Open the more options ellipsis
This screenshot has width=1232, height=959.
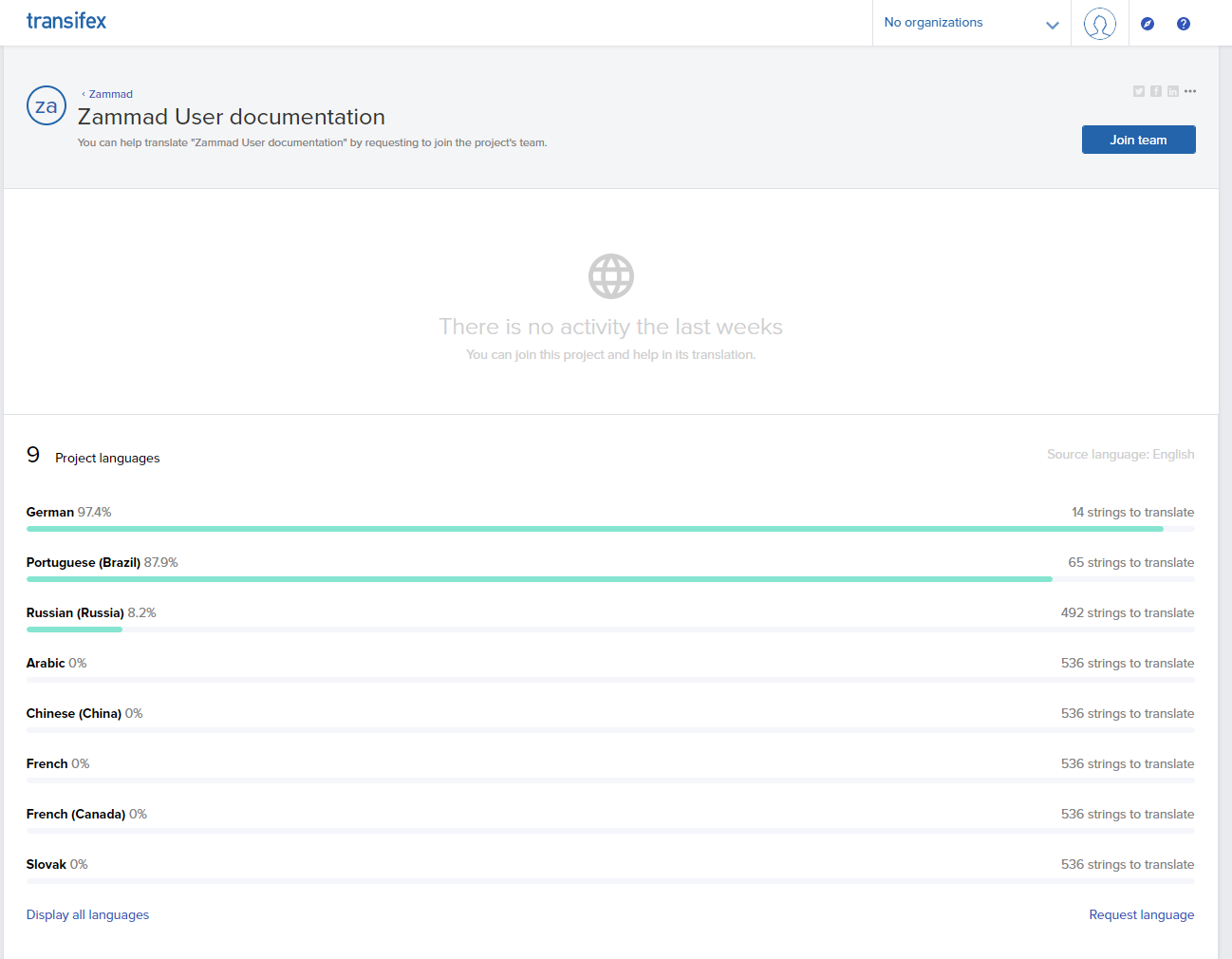(x=1190, y=91)
